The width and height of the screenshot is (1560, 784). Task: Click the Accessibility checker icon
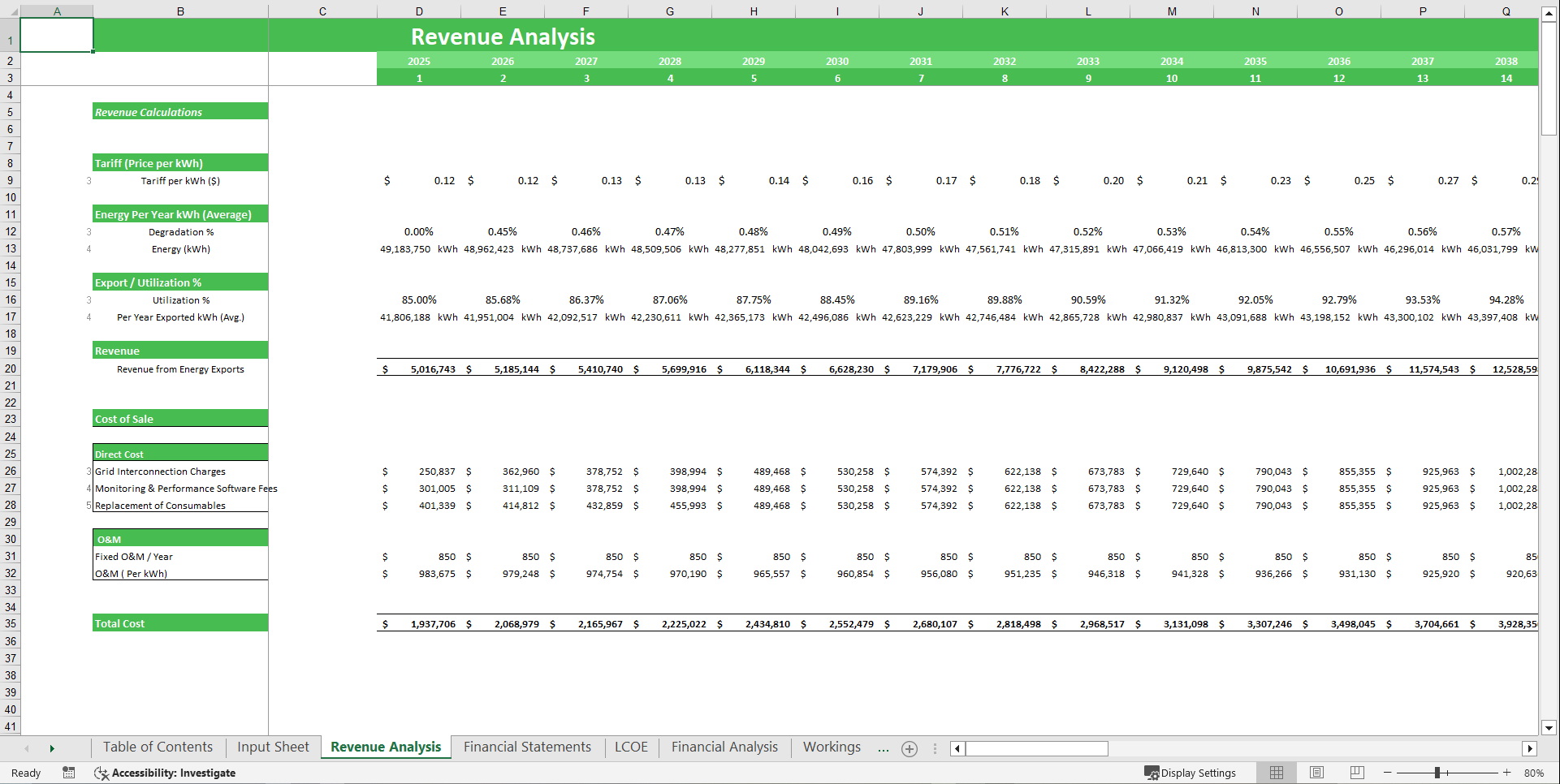[102, 773]
